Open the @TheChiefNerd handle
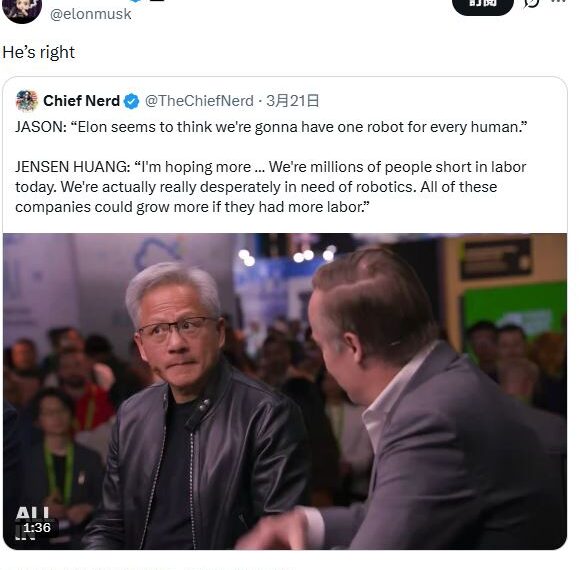This screenshot has height=570, width=580. point(199,101)
